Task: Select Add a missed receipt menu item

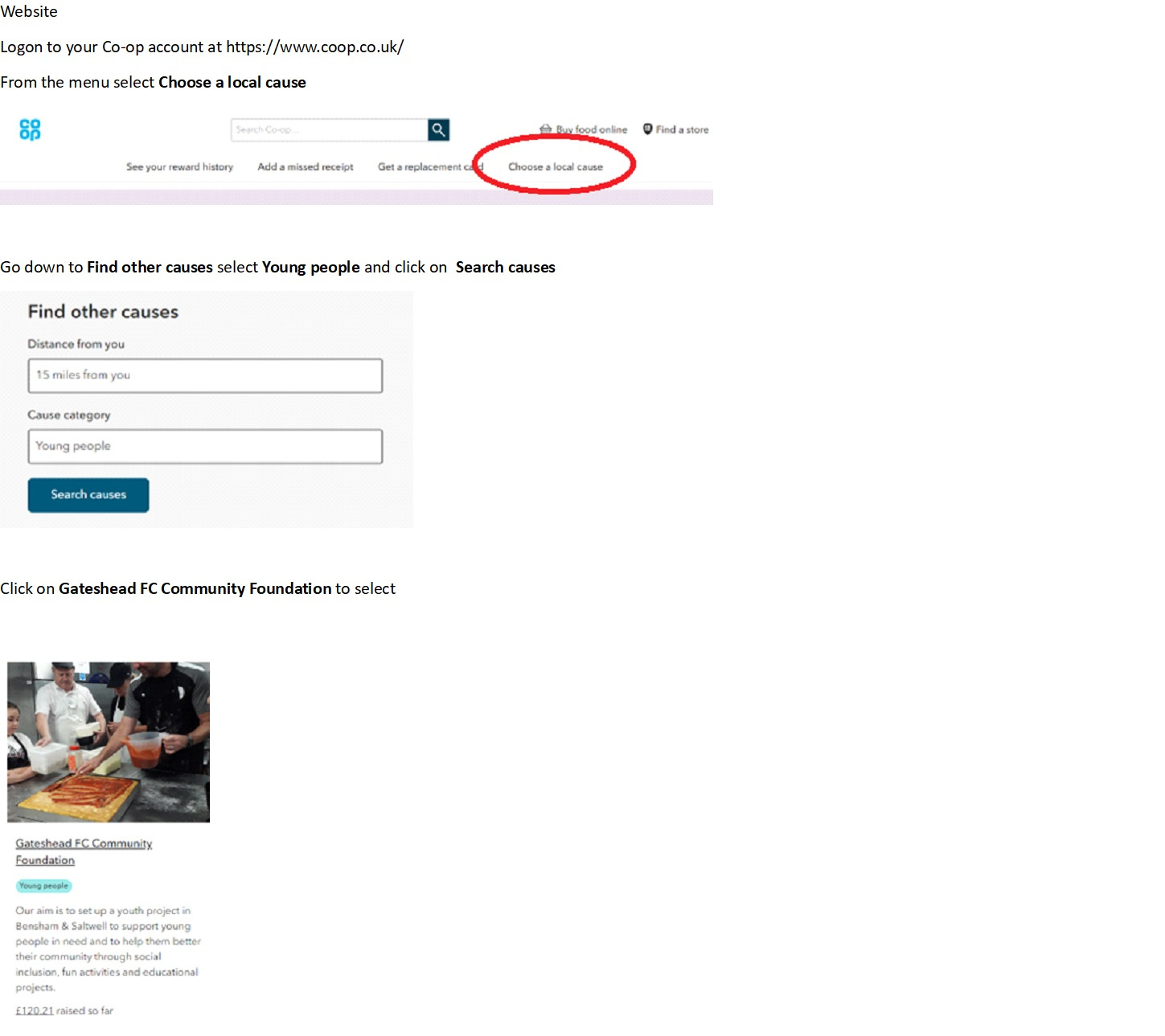Action: pyautogui.click(x=306, y=167)
